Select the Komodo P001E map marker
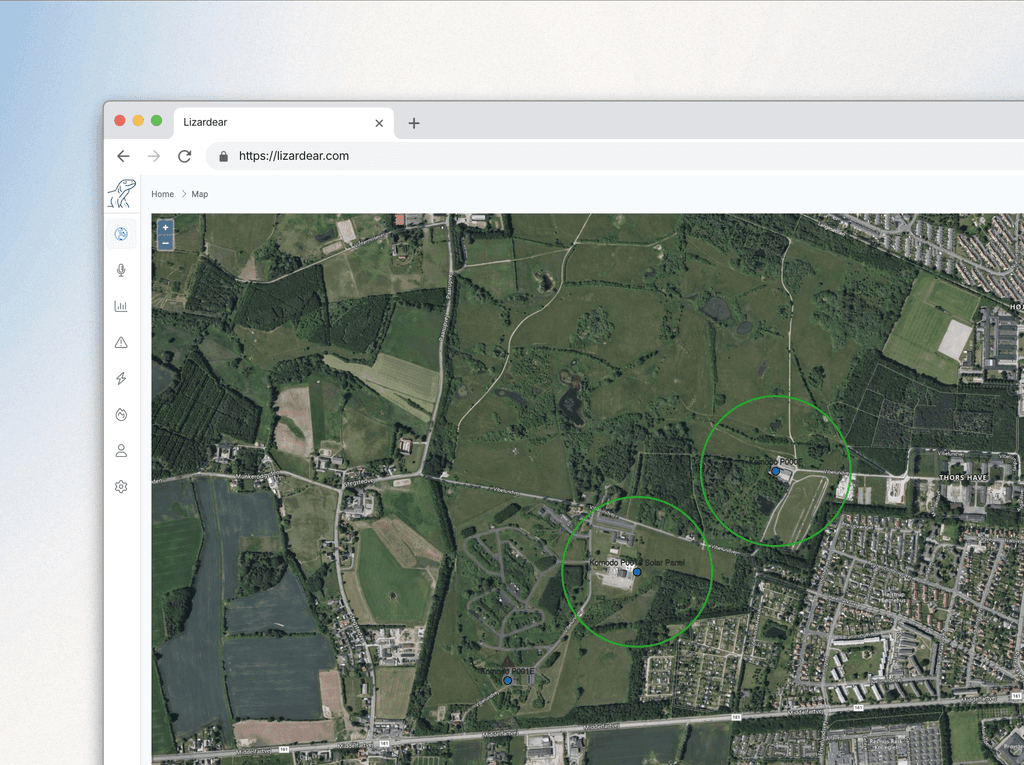 507,680
